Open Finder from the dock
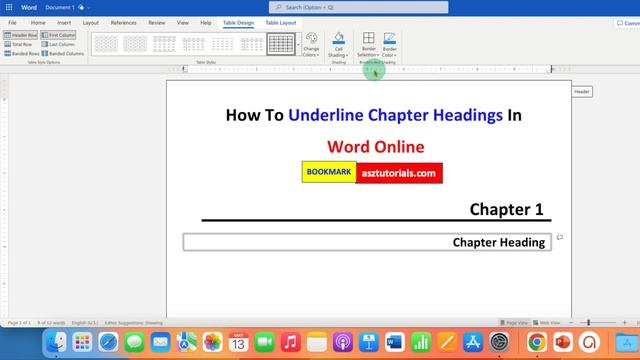Screen dimensions: 640x360 point(56,342)
